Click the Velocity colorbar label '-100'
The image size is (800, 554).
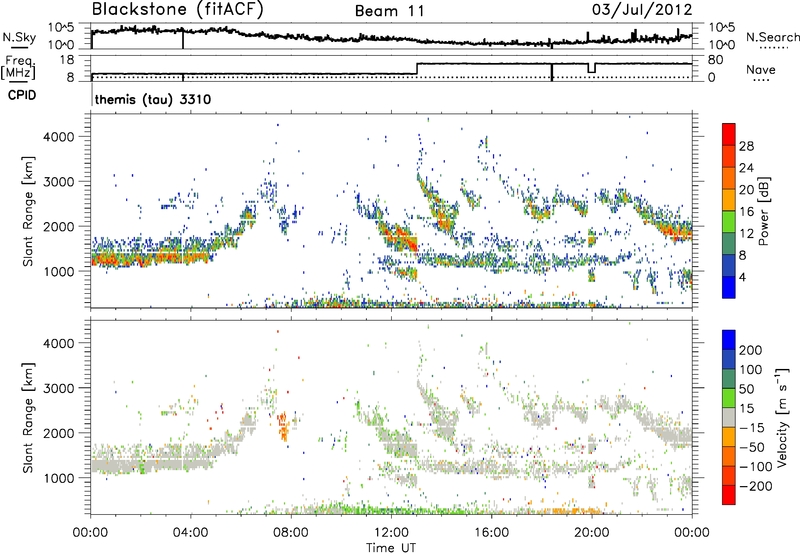pos(756,467)
